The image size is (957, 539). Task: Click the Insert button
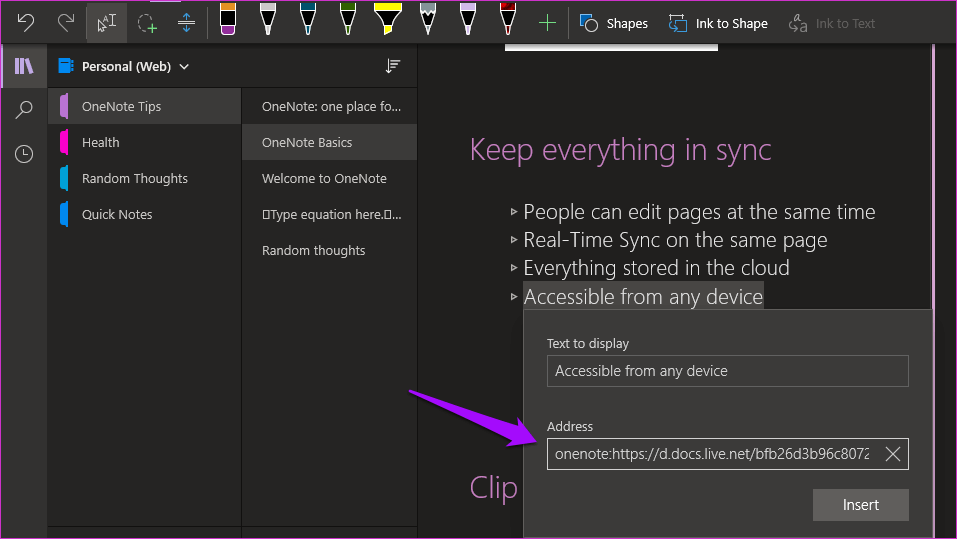[x=861, y=505]
